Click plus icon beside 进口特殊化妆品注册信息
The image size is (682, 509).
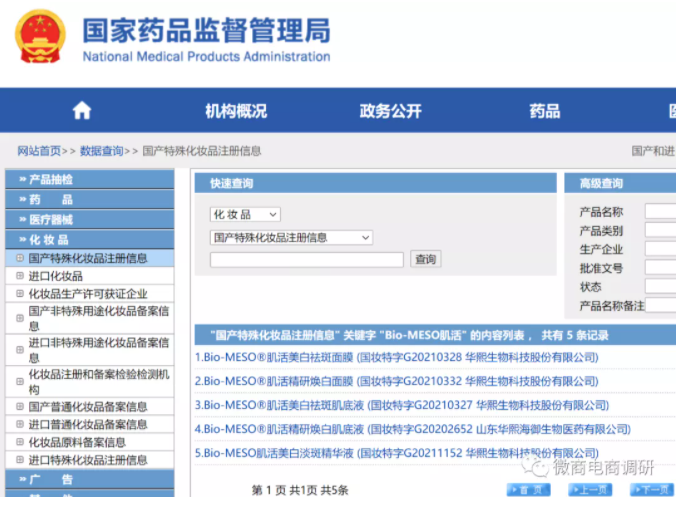(x=19, y=460)
